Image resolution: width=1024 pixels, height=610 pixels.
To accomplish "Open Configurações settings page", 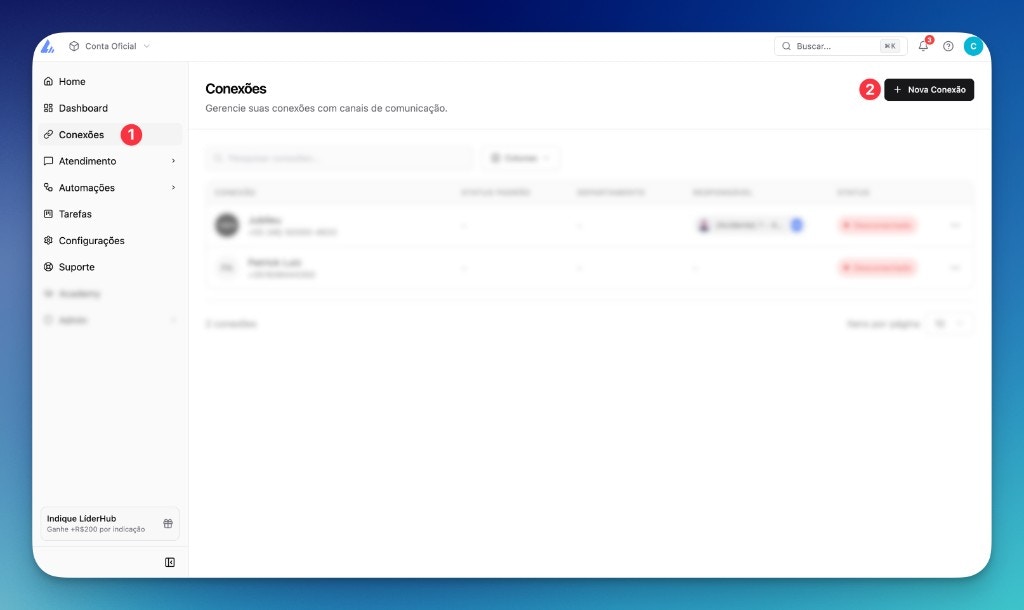I will tap(110, 240).
